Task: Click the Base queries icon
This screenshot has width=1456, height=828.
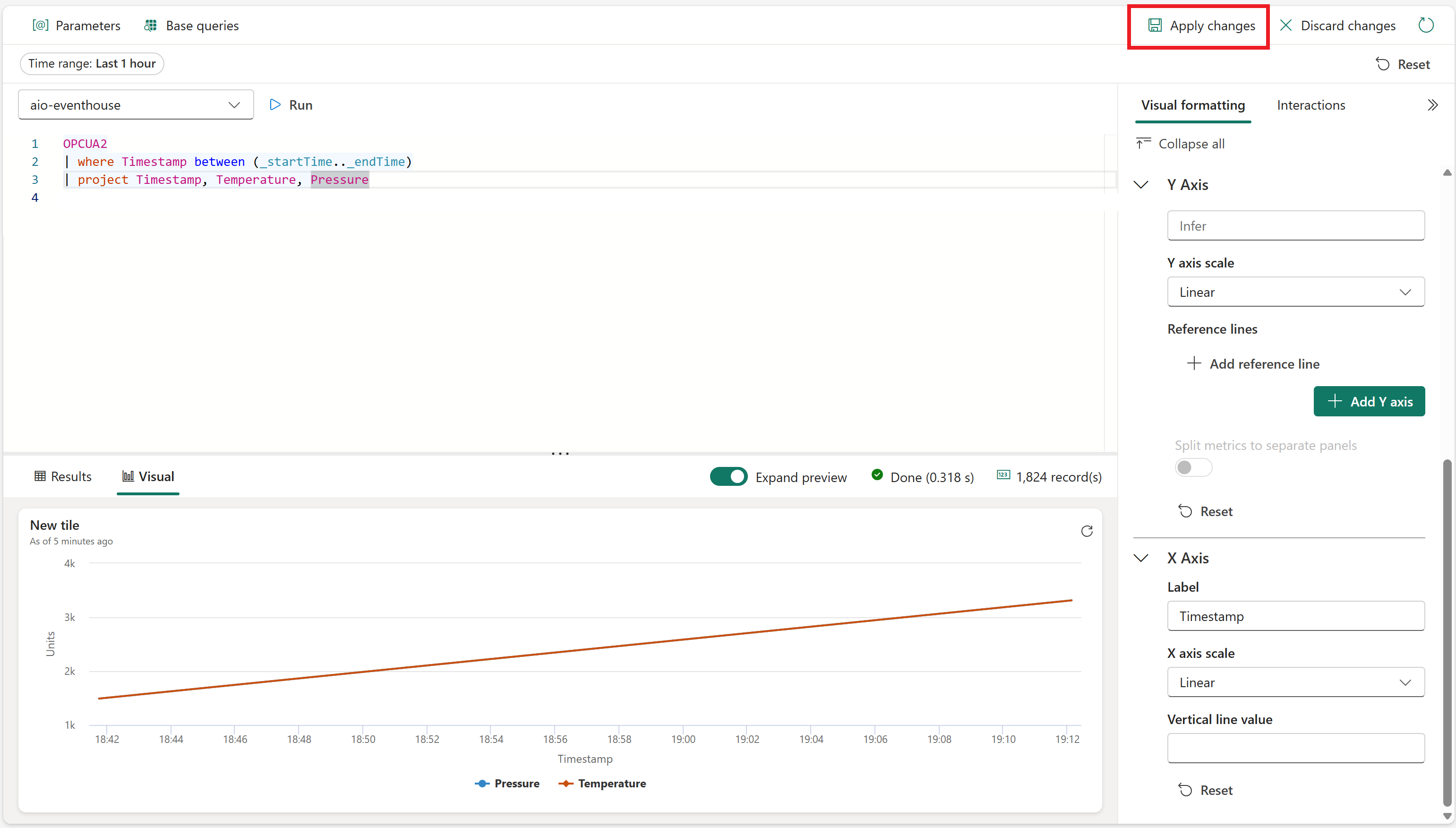Action: point(151,25)
